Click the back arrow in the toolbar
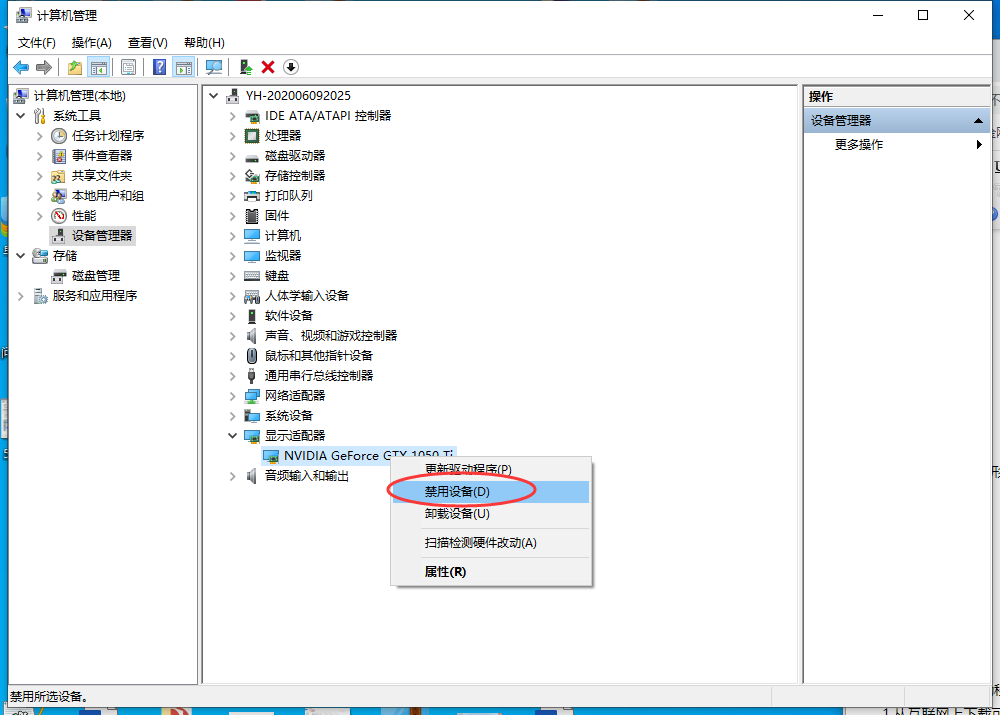1000x715 pixels. pyautogui.click(x=21, y=67)
